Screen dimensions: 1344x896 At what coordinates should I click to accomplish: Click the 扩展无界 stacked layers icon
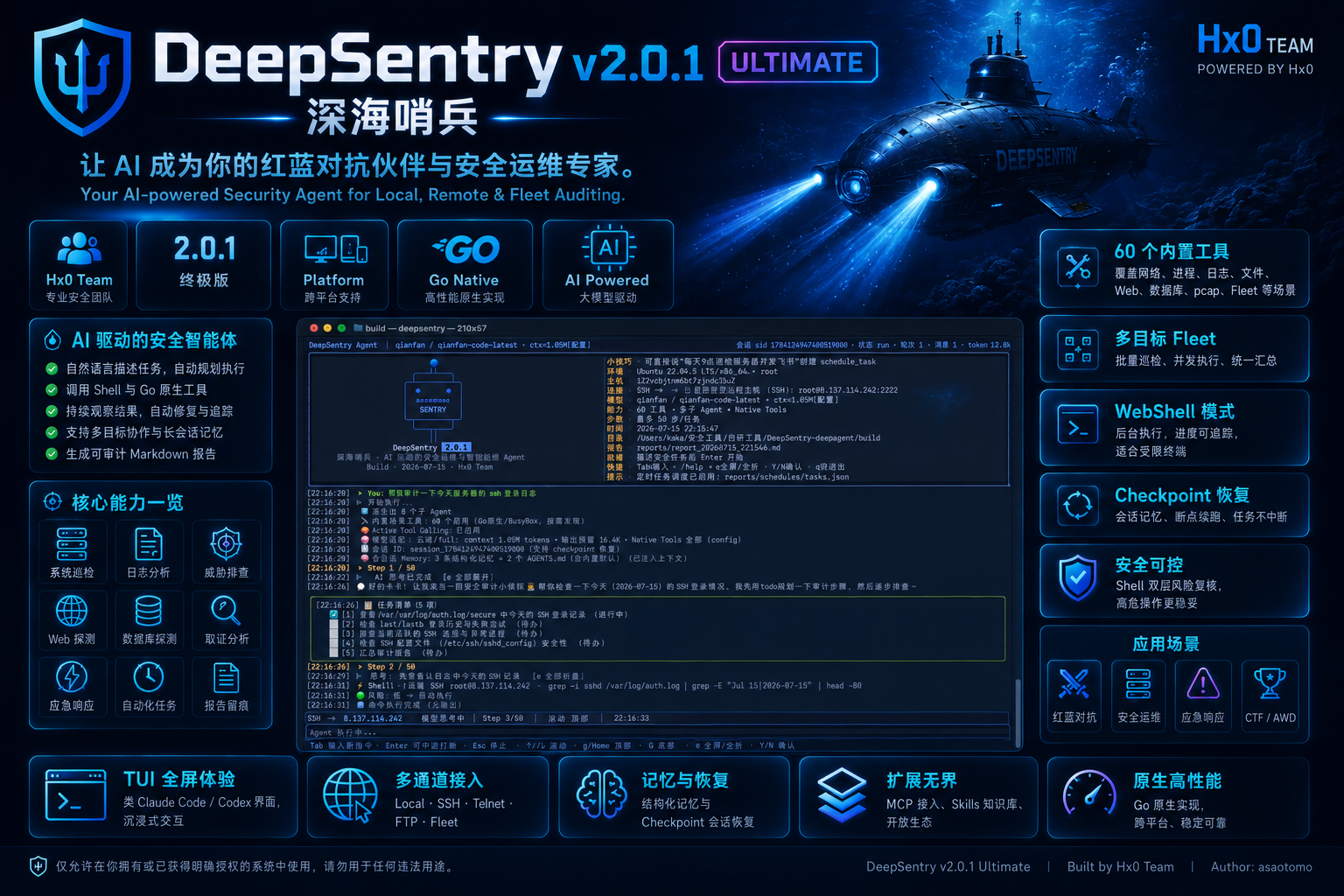842,795
